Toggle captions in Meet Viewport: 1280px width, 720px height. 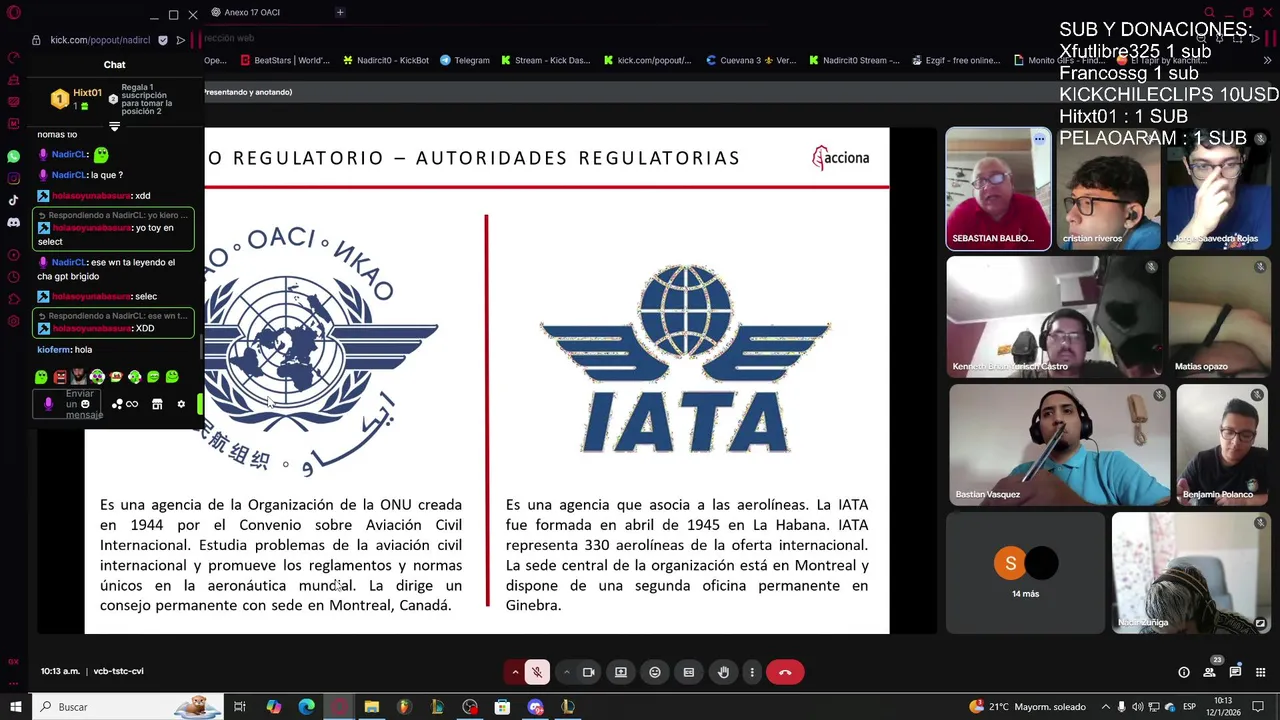pos(689,672)
